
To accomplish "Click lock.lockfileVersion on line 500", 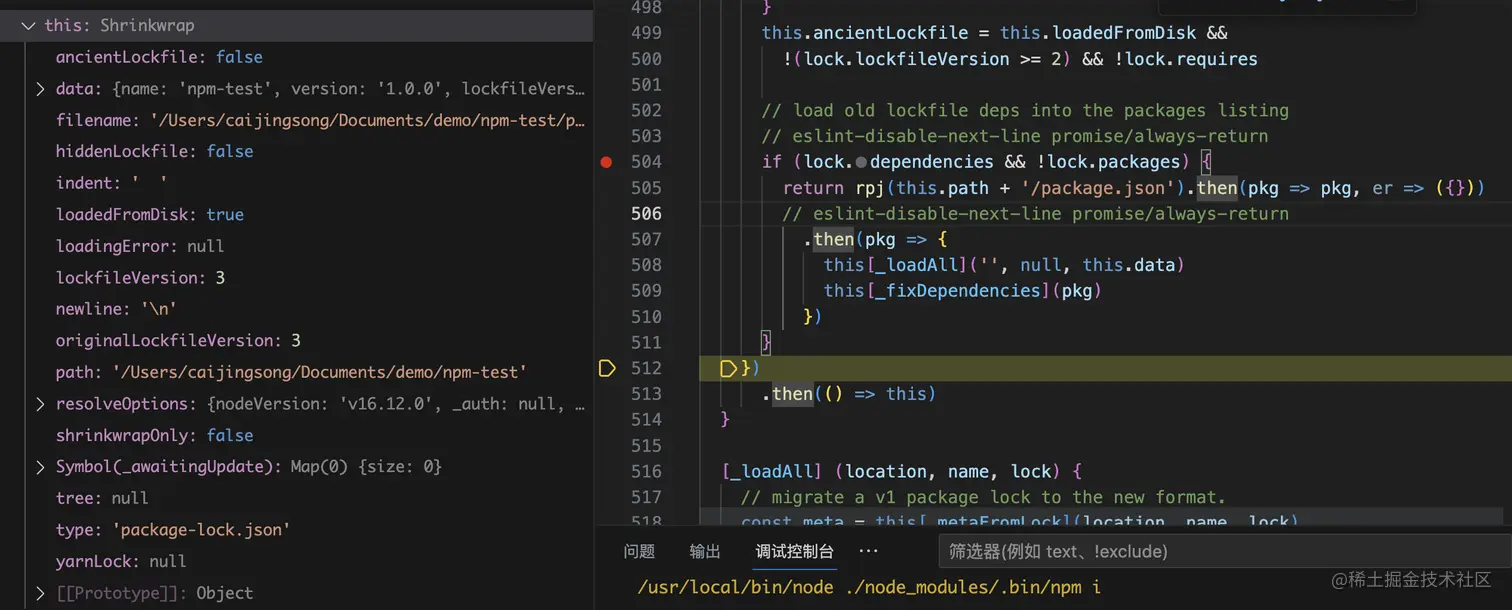I will pos(906,59).
